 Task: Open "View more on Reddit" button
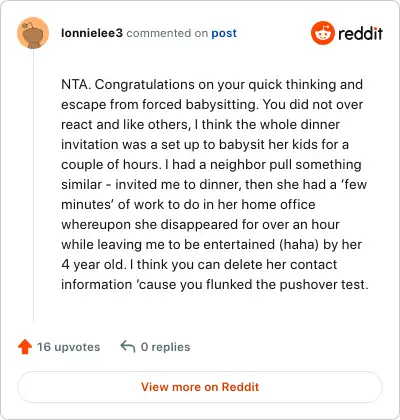tap(200, 387)
